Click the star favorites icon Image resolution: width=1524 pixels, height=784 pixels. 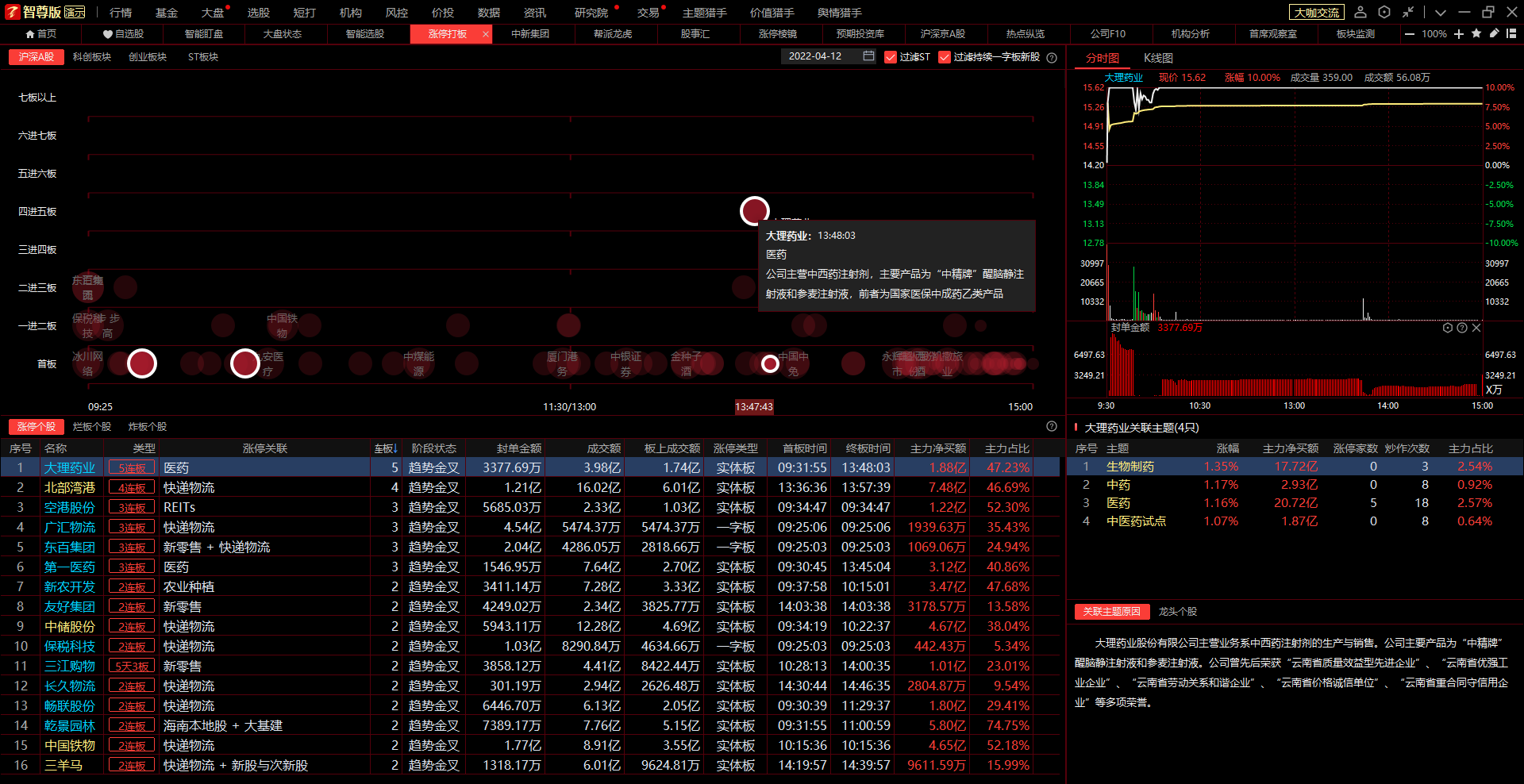pyautogui.click(x=1476, y=33)
